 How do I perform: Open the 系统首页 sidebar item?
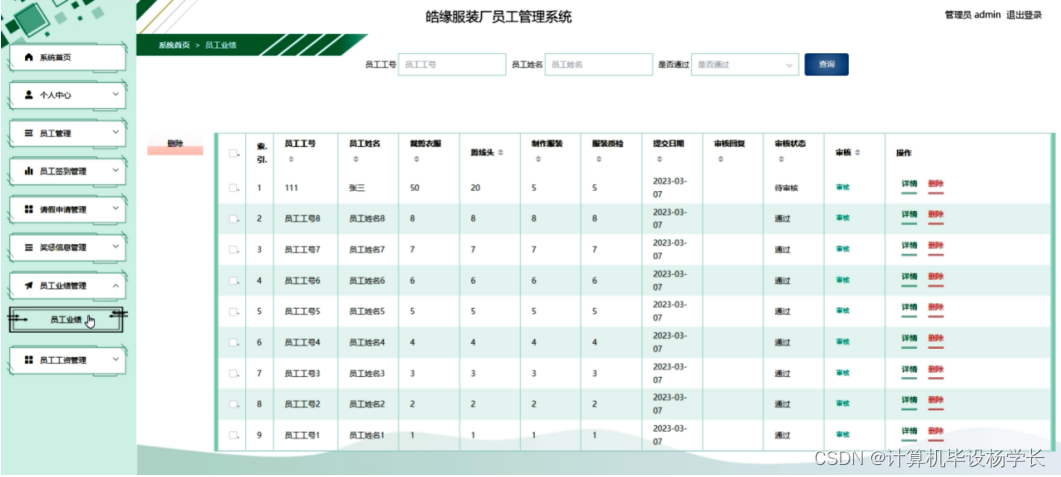click(68, 58)
